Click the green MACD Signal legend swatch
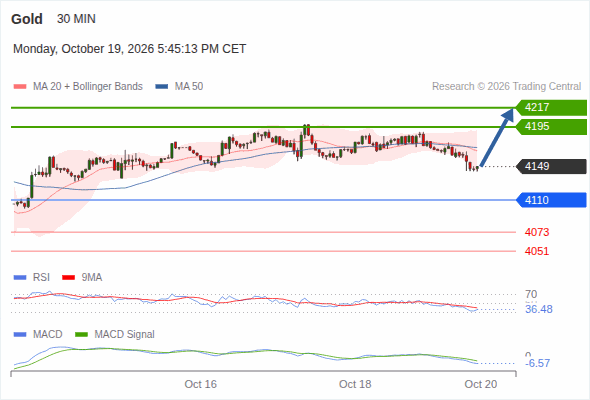The width and height of the screenshot is (590, 400). (x=82, y=335)
